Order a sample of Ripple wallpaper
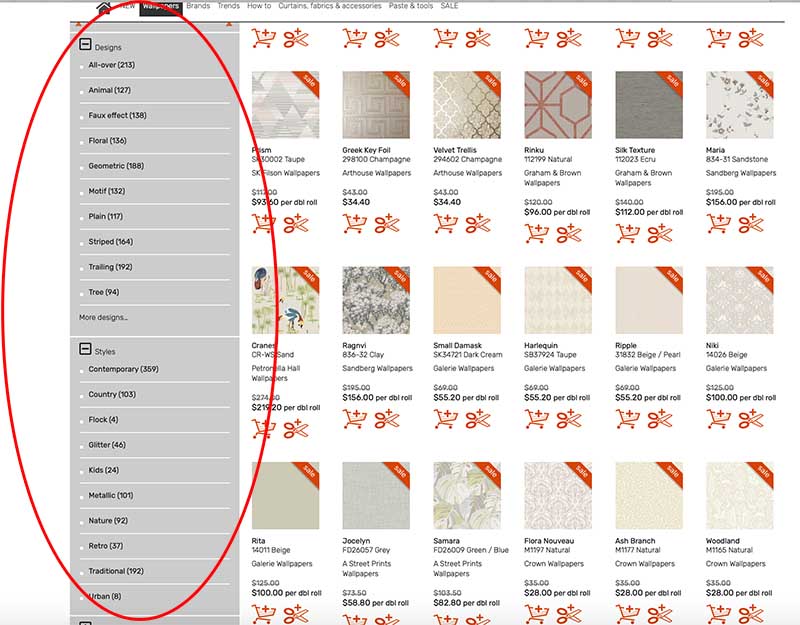Viewport: 800px width, 625px height. 659,419
